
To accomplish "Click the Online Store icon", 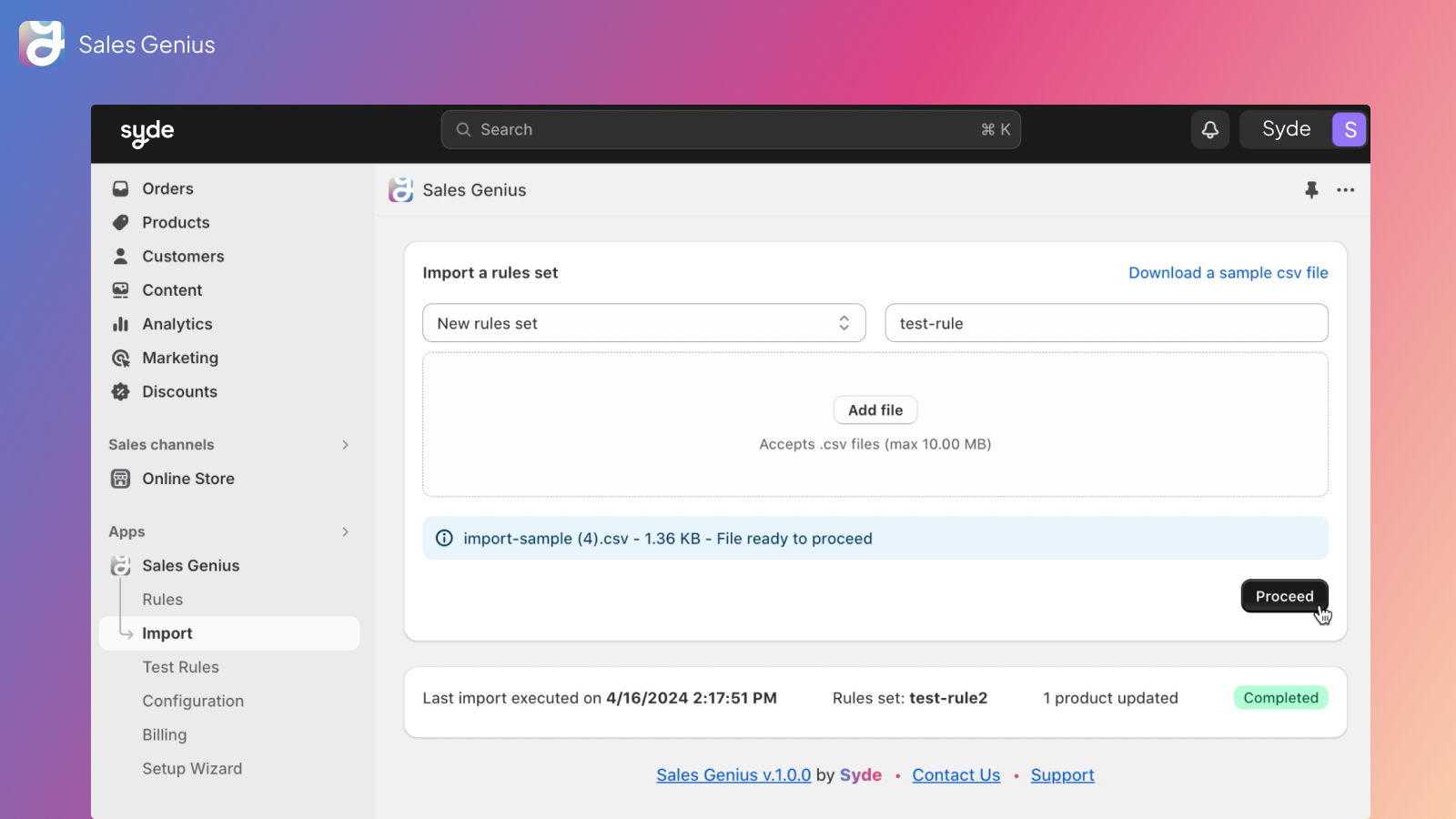I will (x=120, y=479).
